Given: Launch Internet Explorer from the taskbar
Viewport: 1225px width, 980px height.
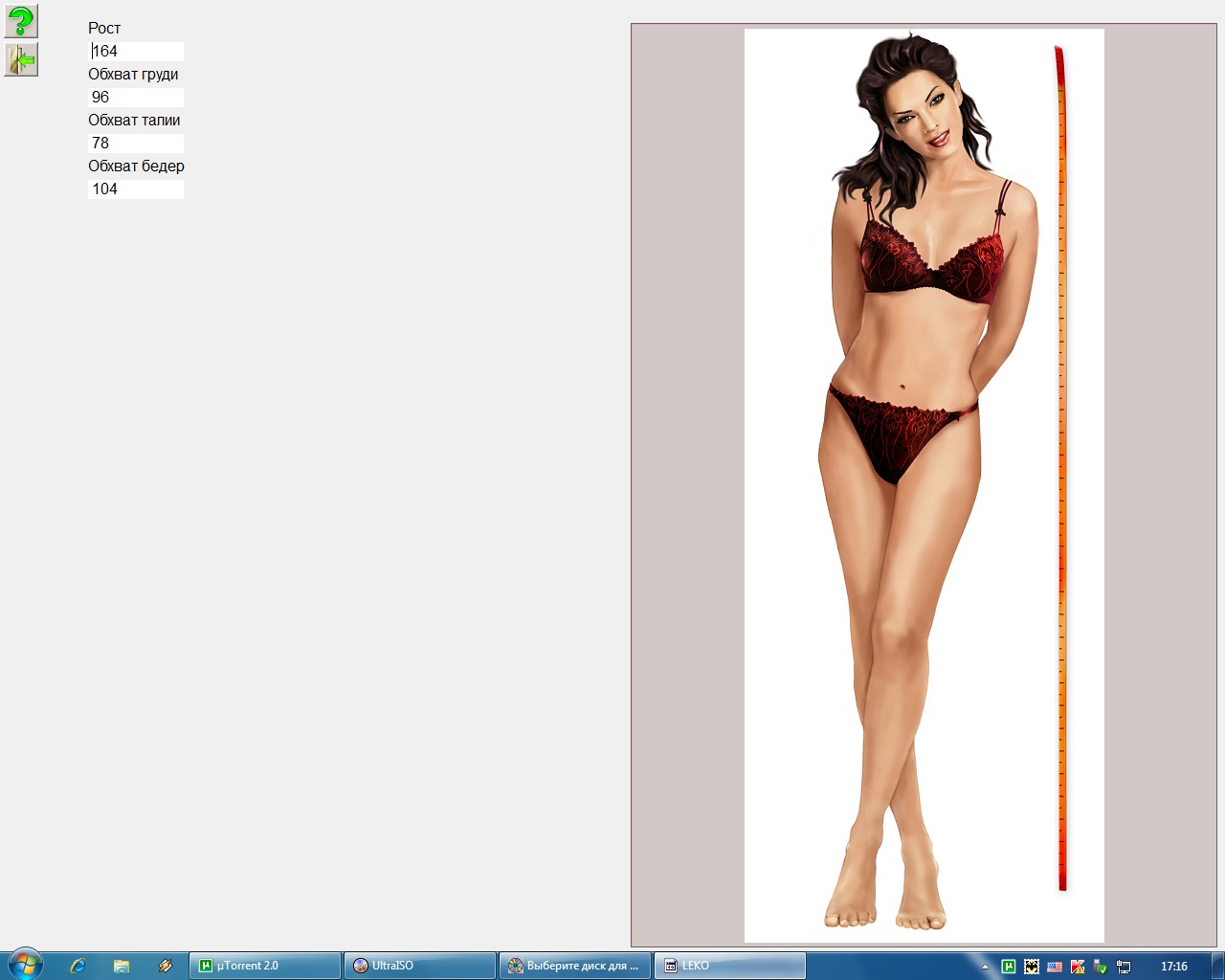Looking at the screenshot, I should 78,966.
